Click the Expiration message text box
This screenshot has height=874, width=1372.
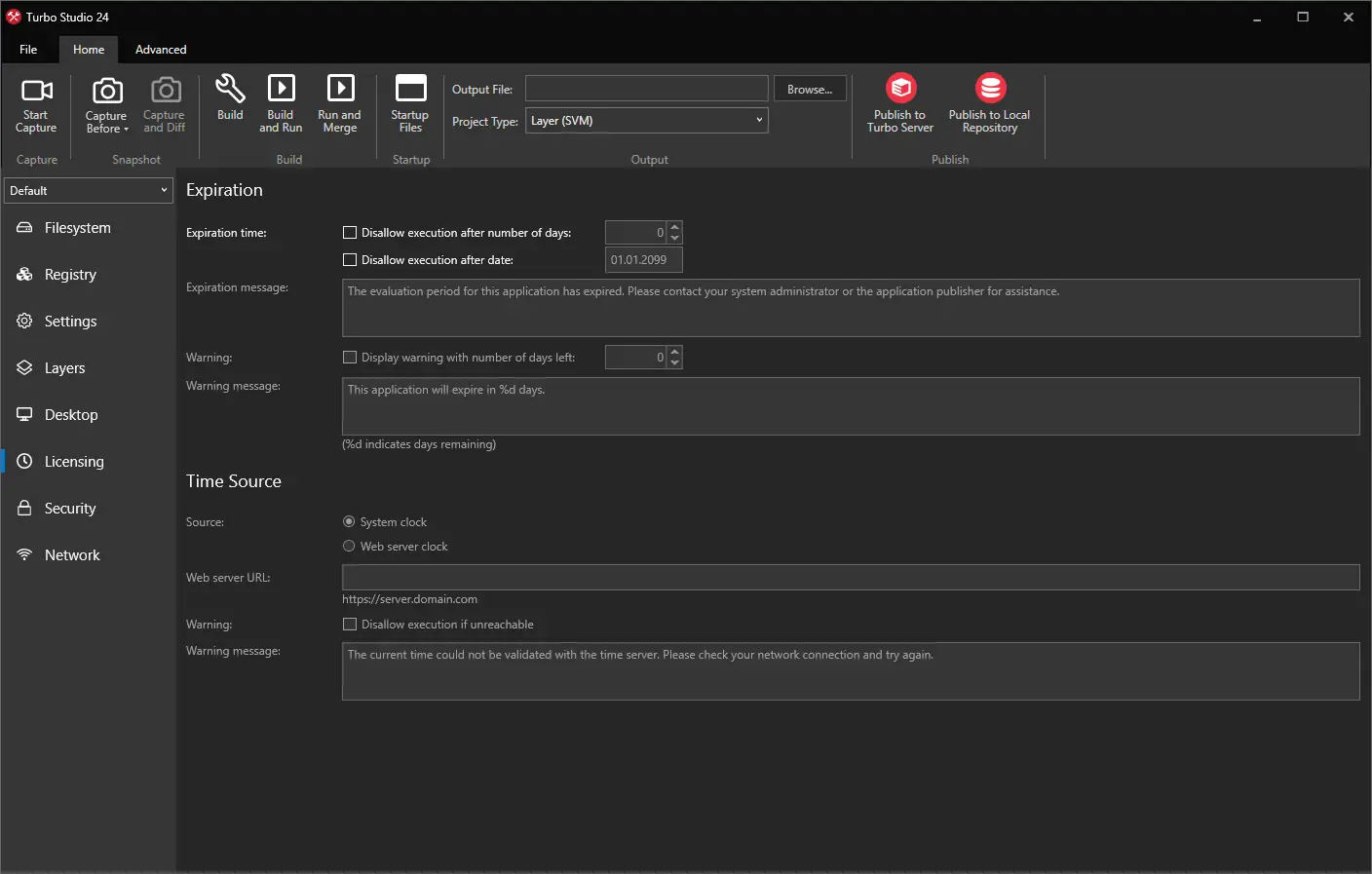tap(851, 308)
